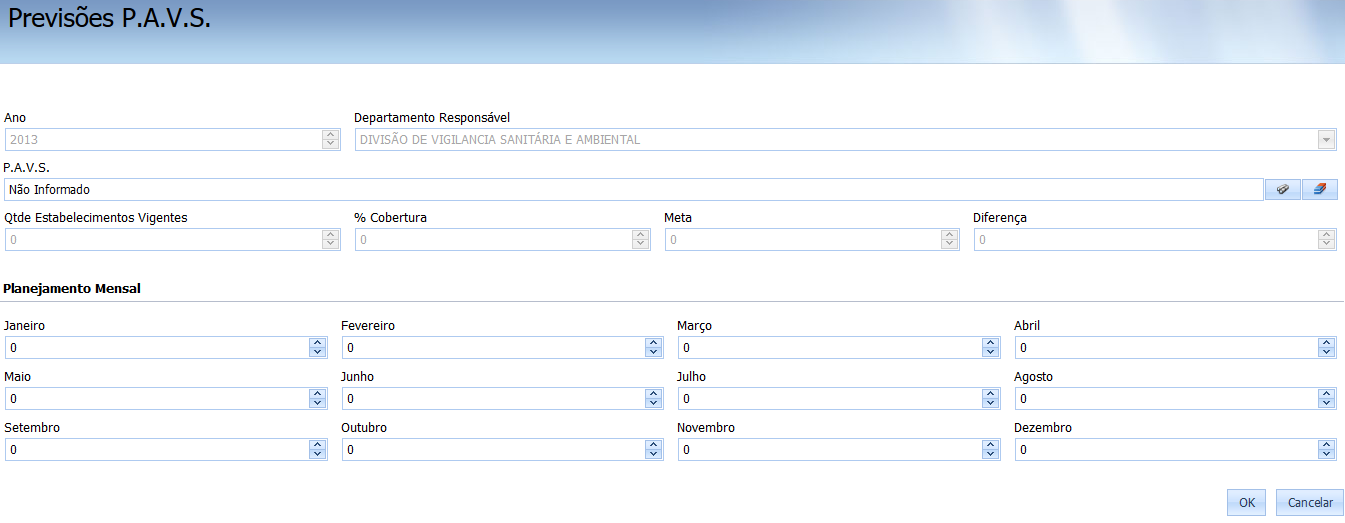Clear the P.A.V.S. field with the eraser icon
The width and height of the screenshot is (1345, 523).
pos(1320,189)
